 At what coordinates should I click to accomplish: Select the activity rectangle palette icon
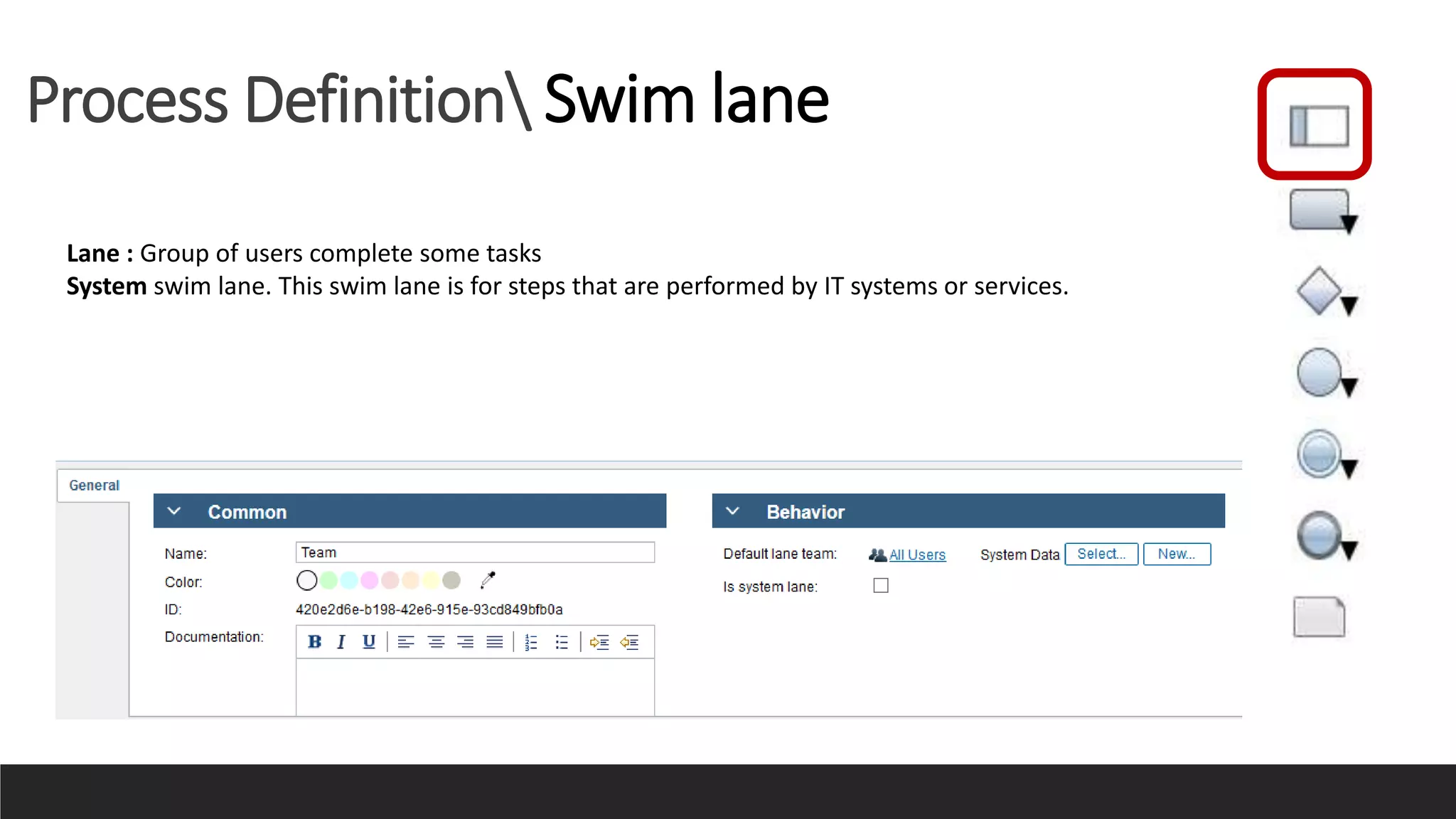click(1319, 209)
